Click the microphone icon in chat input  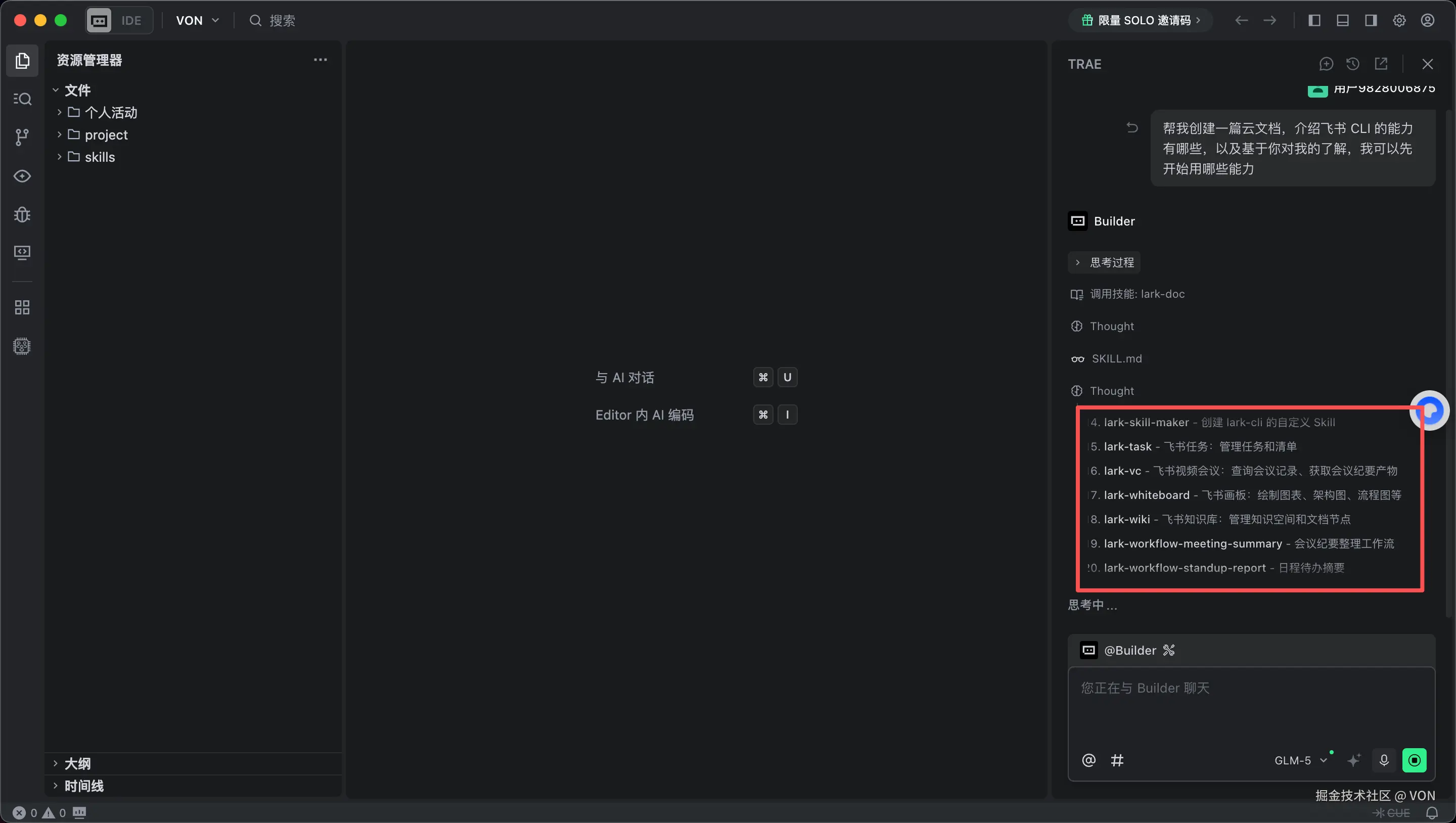[1384, 760]
